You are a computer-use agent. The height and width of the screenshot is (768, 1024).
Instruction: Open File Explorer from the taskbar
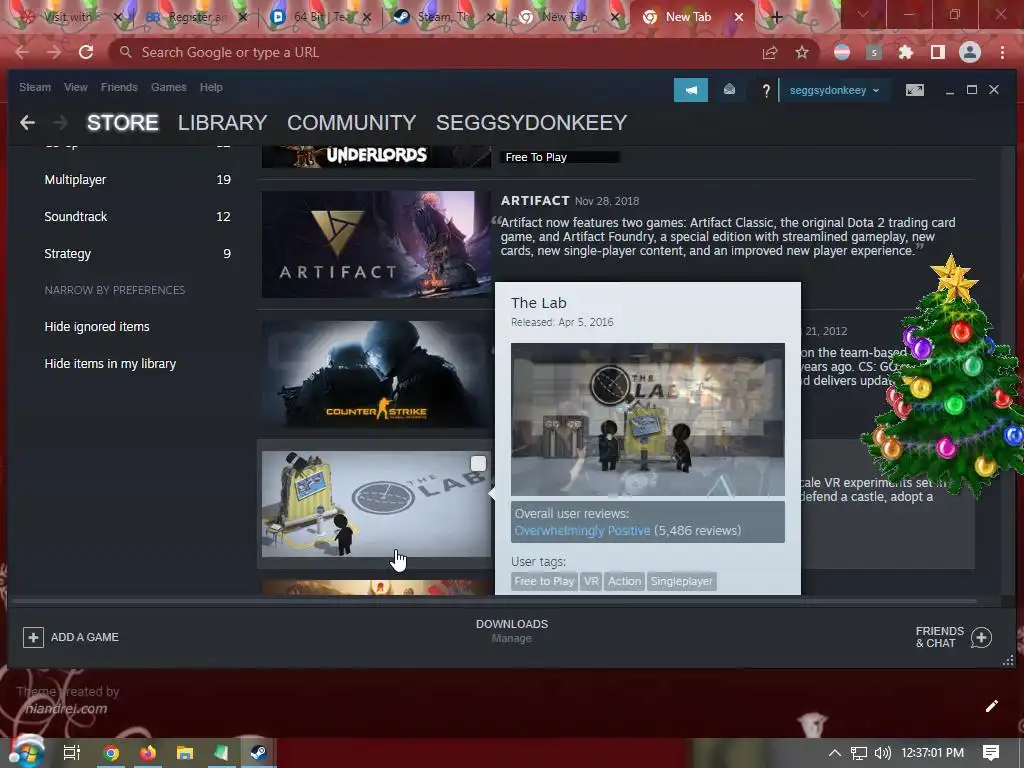[185, 753]
